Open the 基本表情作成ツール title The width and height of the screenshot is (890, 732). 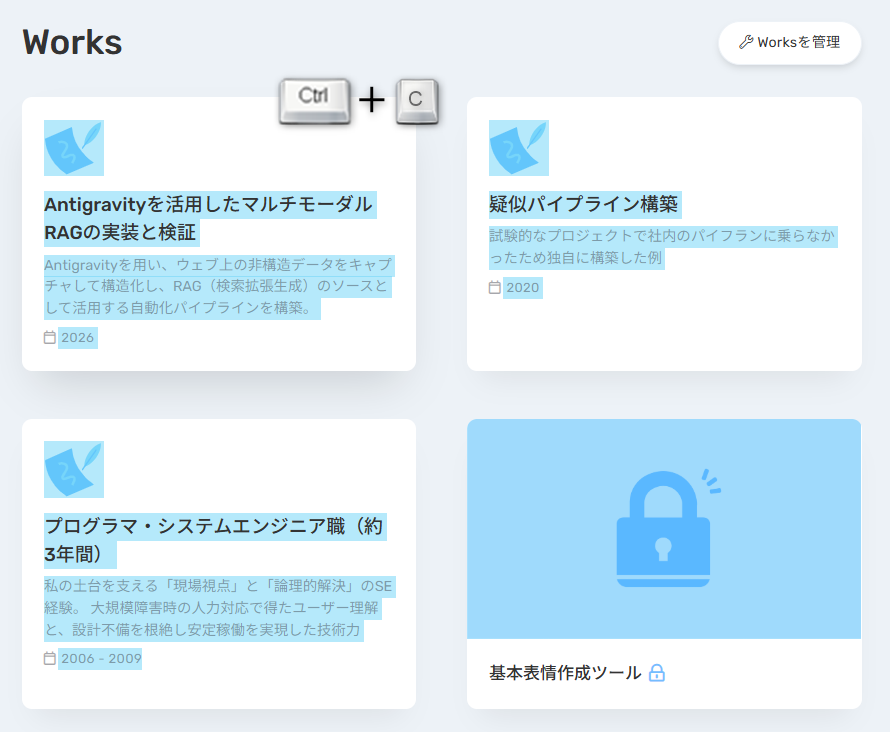coord(565,673)
